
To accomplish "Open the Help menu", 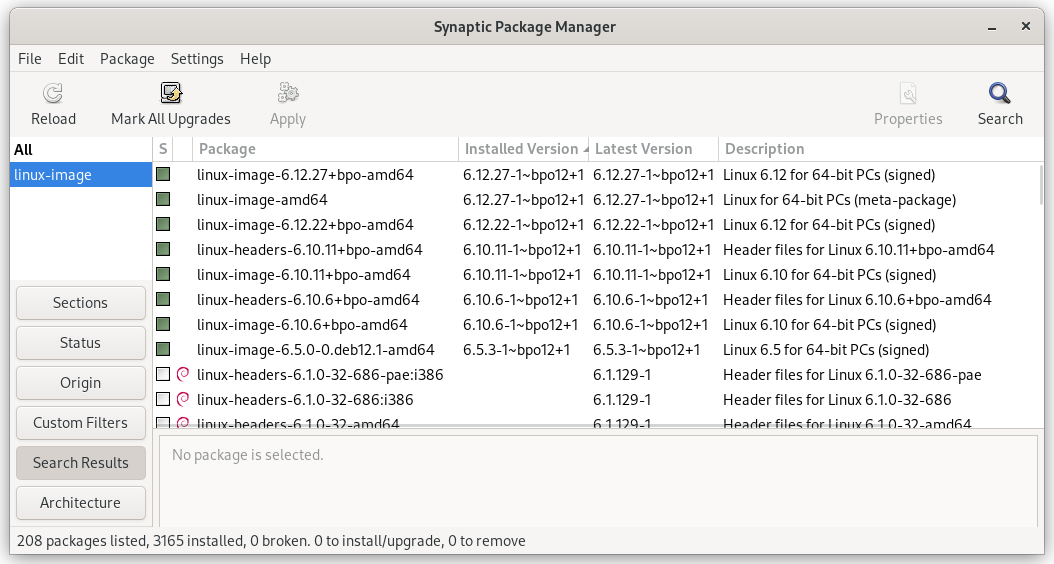I will (x=255, y=59).
